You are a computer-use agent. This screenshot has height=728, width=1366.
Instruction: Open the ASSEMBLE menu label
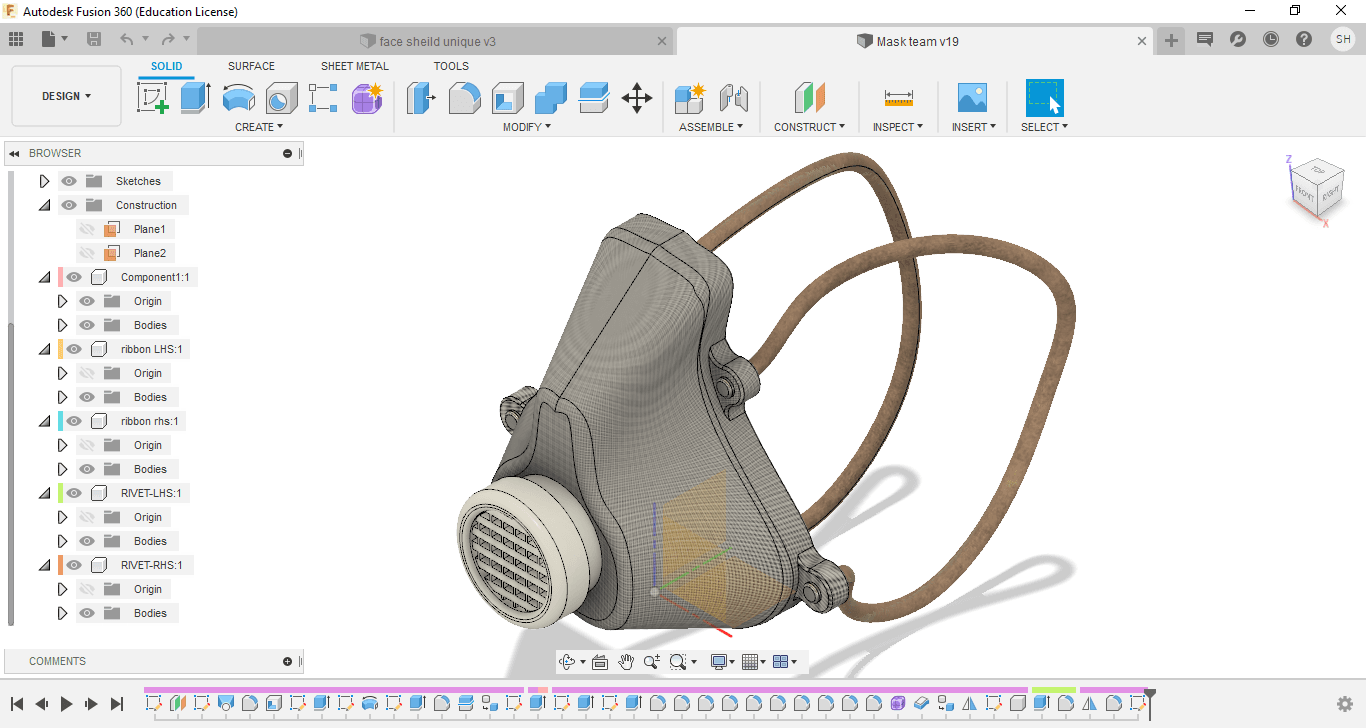(711, 127)
